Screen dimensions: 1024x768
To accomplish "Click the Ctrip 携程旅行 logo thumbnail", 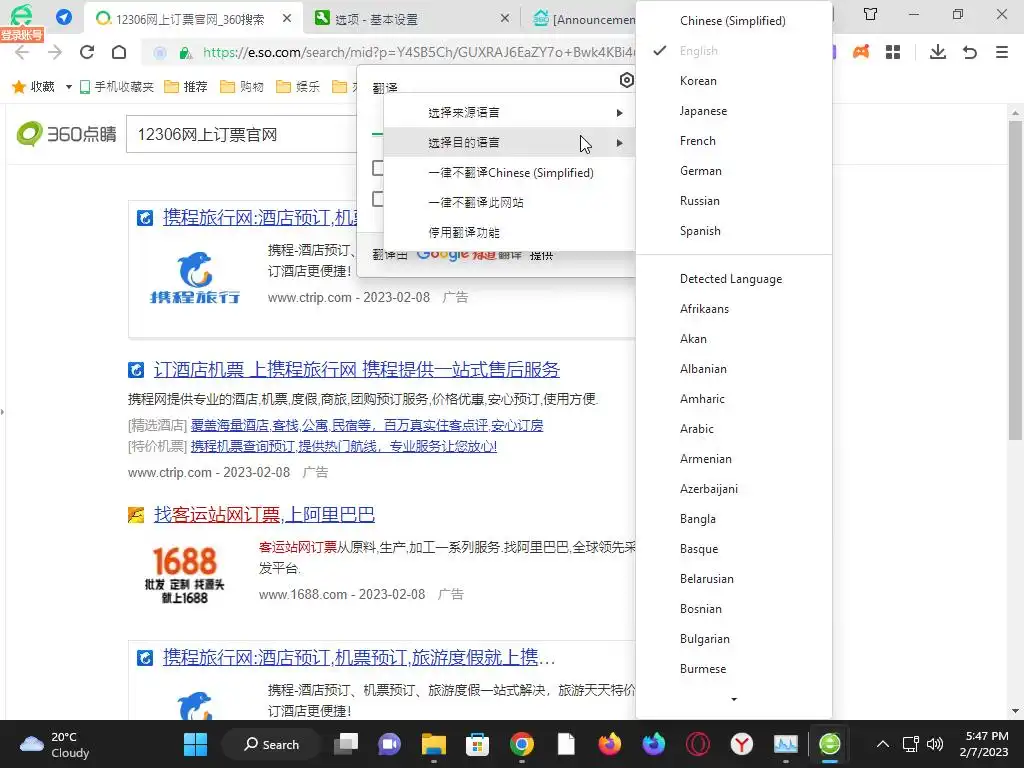I will pos(195,277).
